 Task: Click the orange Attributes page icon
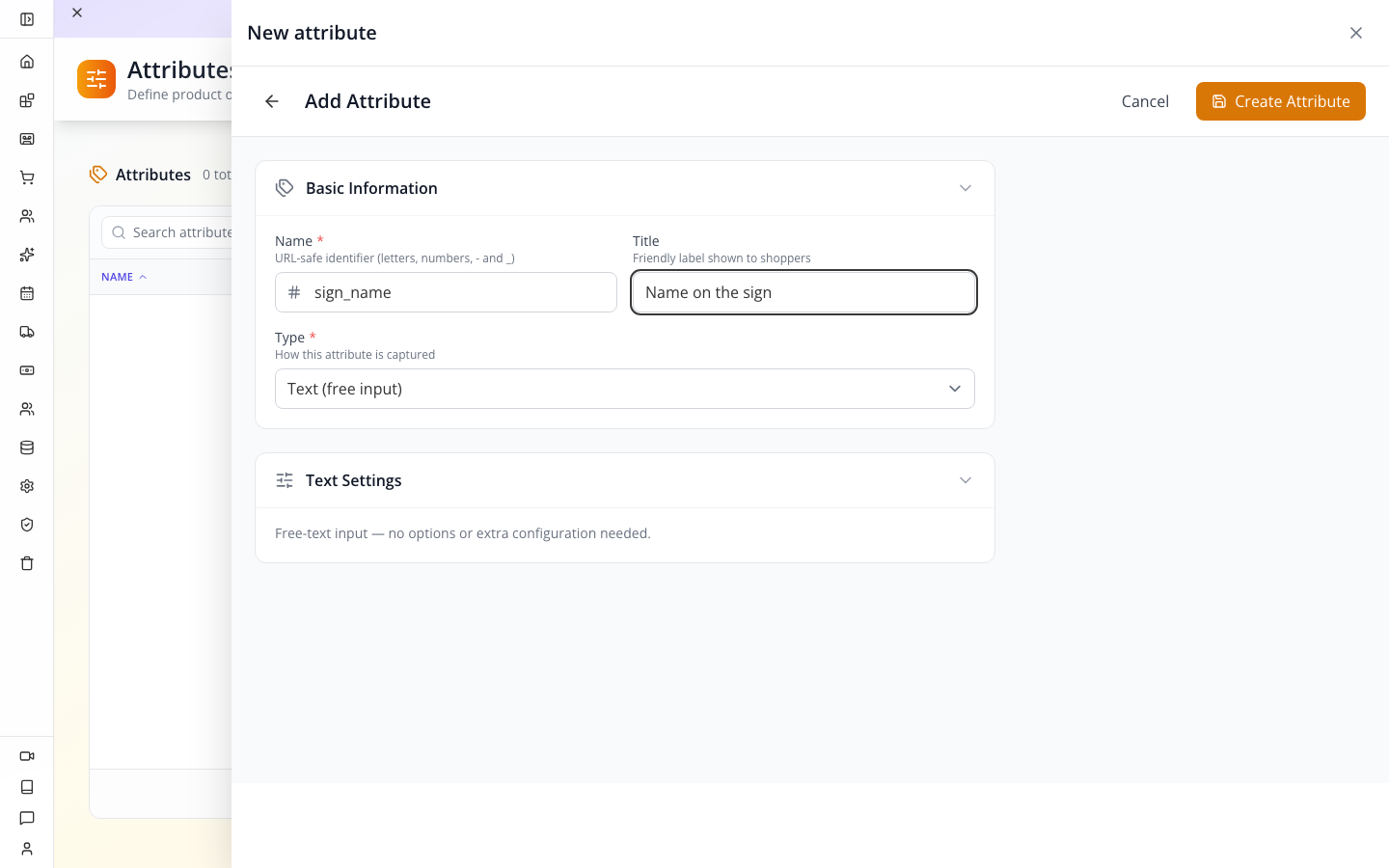pyautogui.click(x=96, y=79)
